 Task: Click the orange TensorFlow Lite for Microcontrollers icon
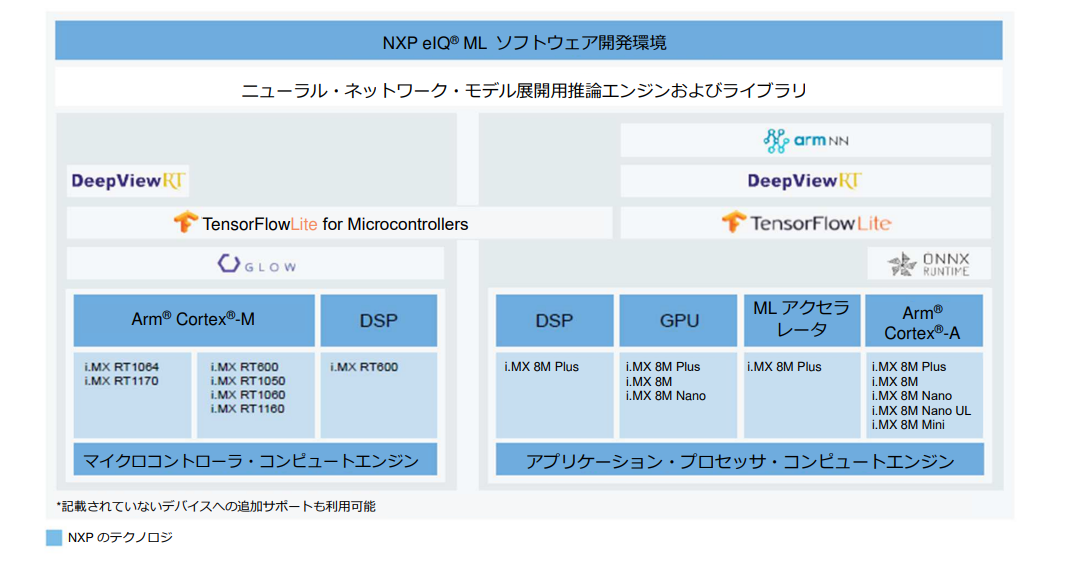pyautogui.click(x=186, y=223)
